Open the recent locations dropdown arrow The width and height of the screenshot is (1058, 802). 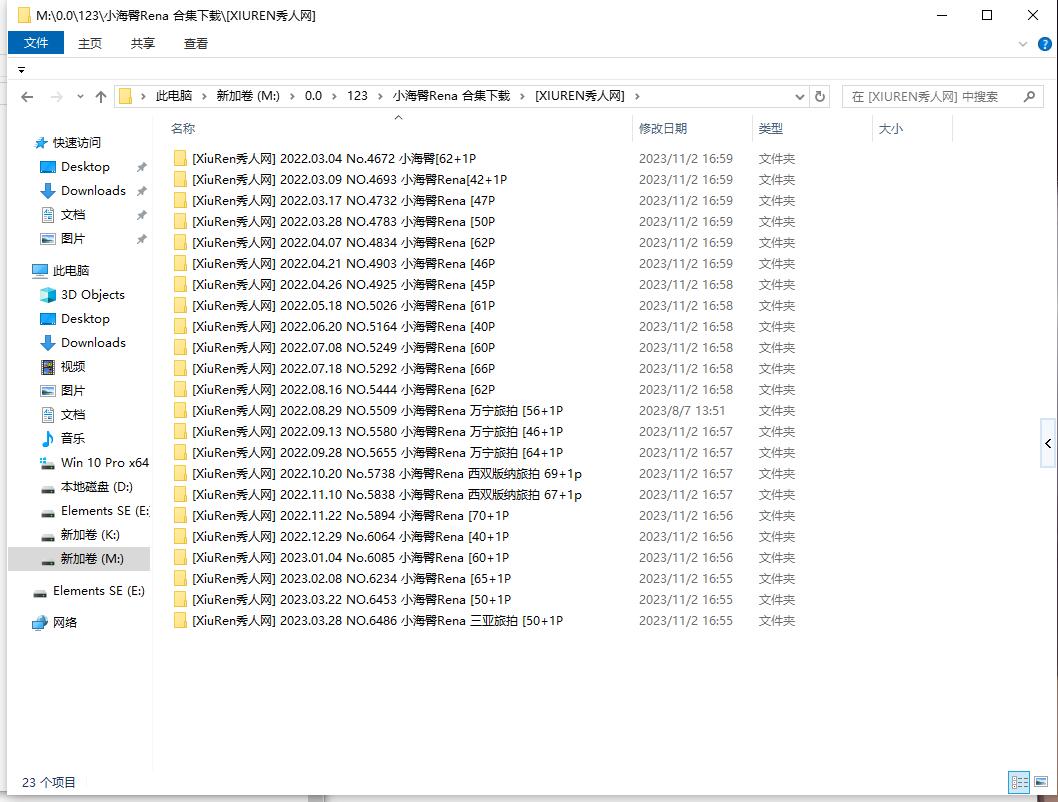point(79,97)
